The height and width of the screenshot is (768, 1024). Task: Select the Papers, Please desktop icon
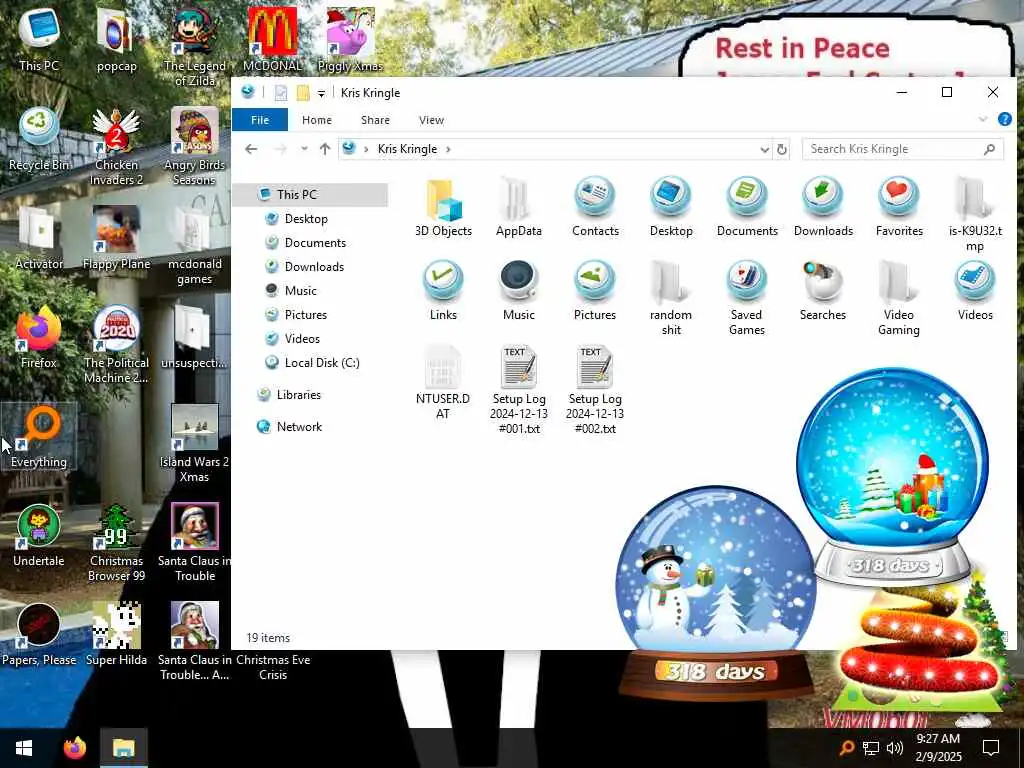point(39,635)
